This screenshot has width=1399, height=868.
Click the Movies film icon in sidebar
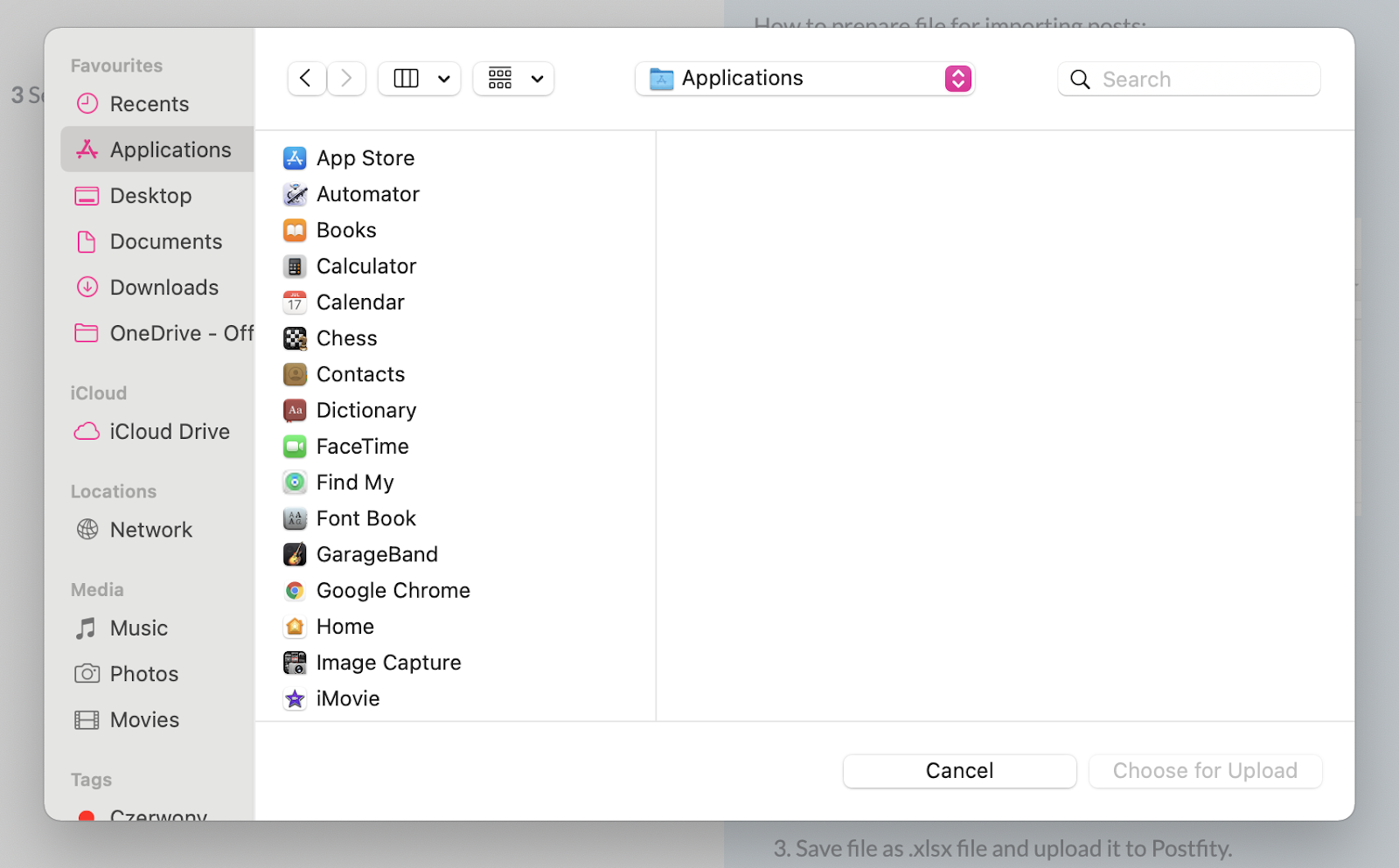(87, 719)
